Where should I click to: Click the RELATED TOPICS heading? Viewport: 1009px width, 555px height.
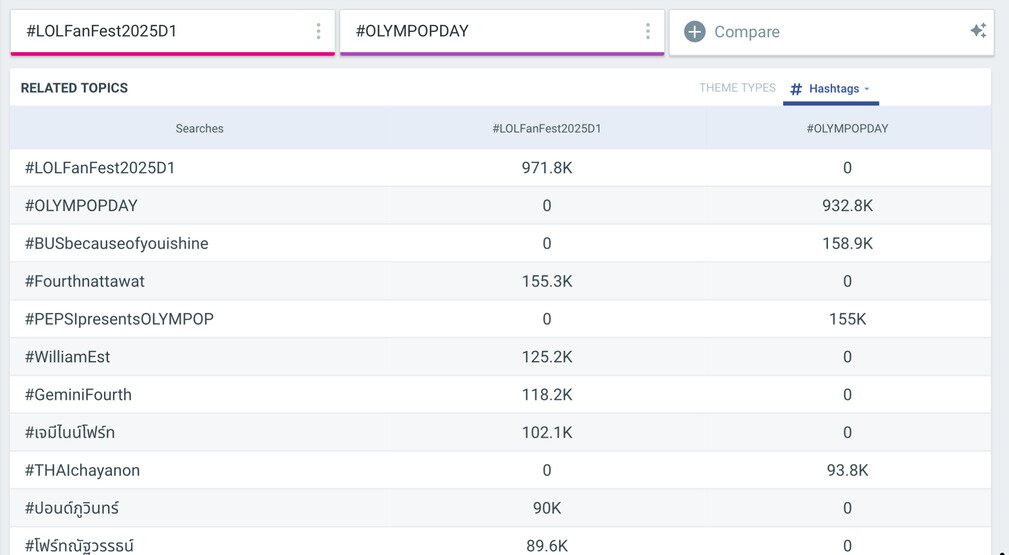pyautogui.click(x=74, y=88)
